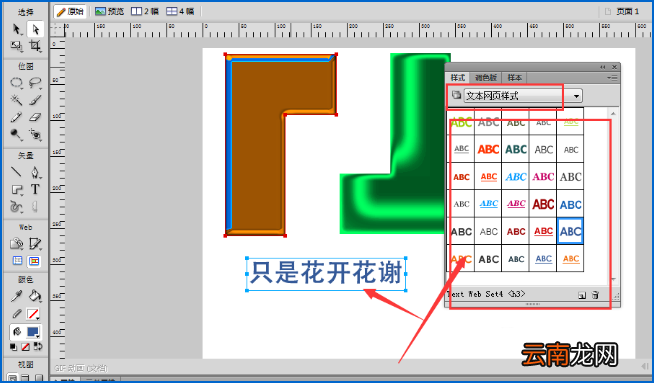Select the Crop tool
The height and width of the screenshot is (383, 655).
[35, 46]
